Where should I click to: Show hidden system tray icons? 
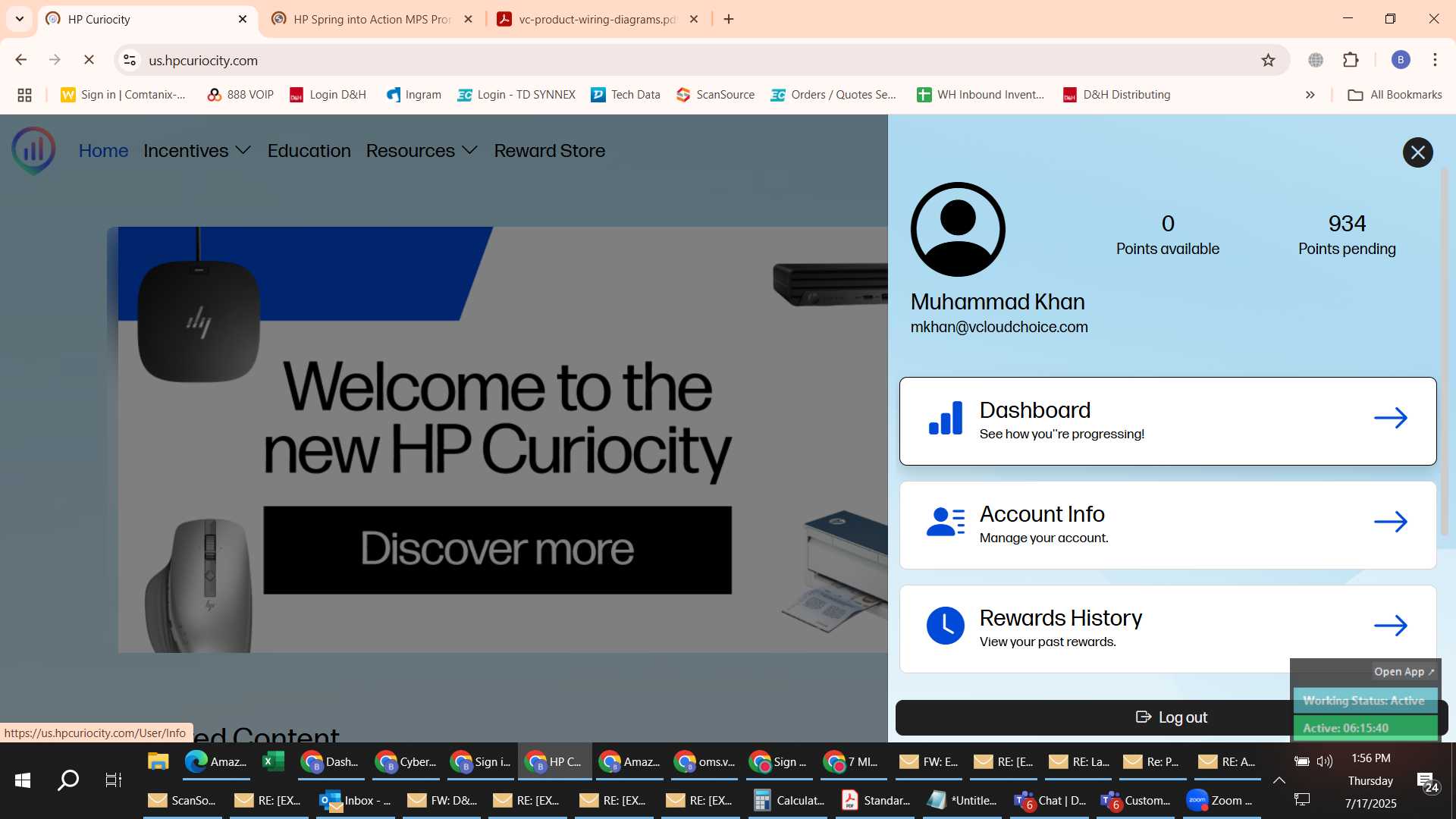point(1279,780)
